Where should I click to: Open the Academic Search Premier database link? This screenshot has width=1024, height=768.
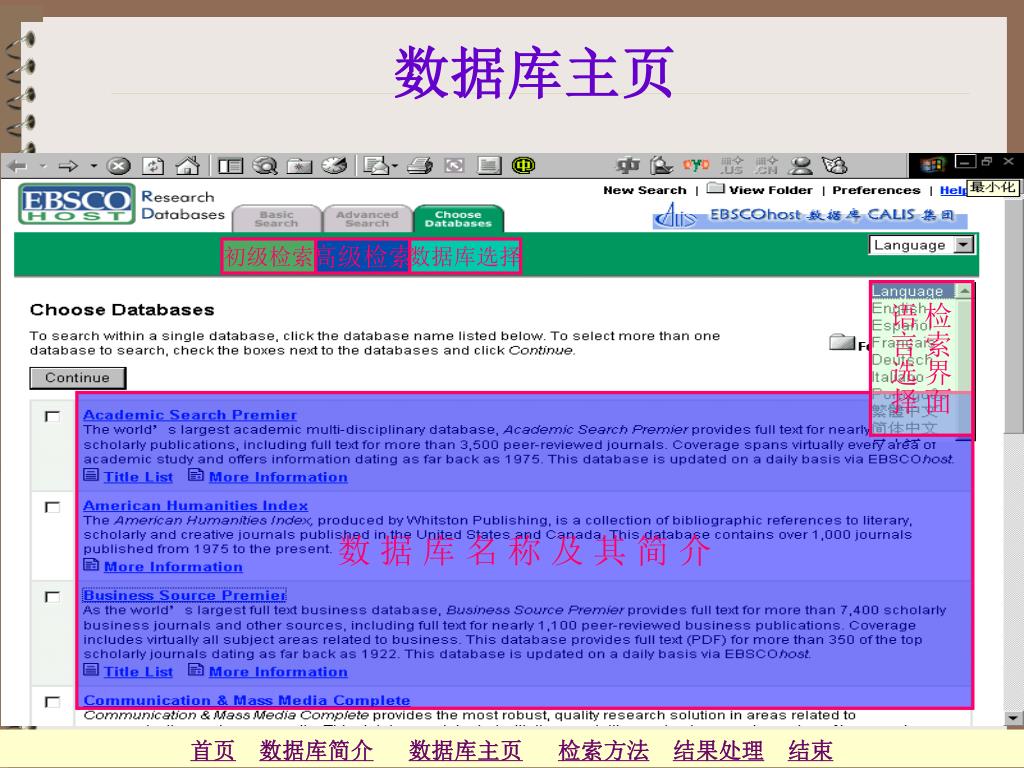tap(189, 415)
